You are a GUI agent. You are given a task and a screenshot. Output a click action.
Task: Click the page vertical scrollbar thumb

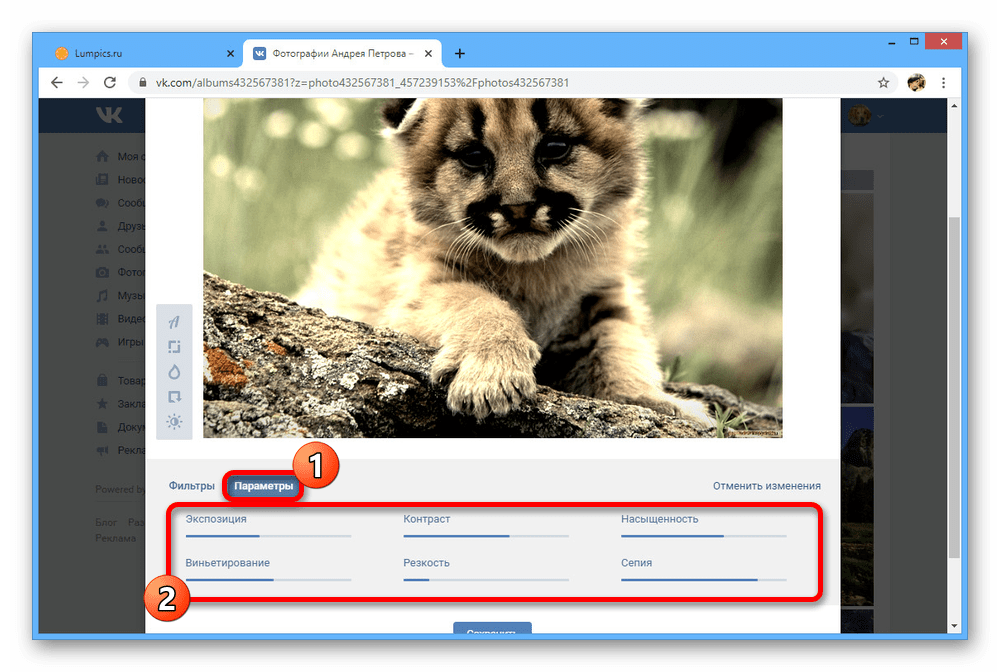click(x=954, y=388)
